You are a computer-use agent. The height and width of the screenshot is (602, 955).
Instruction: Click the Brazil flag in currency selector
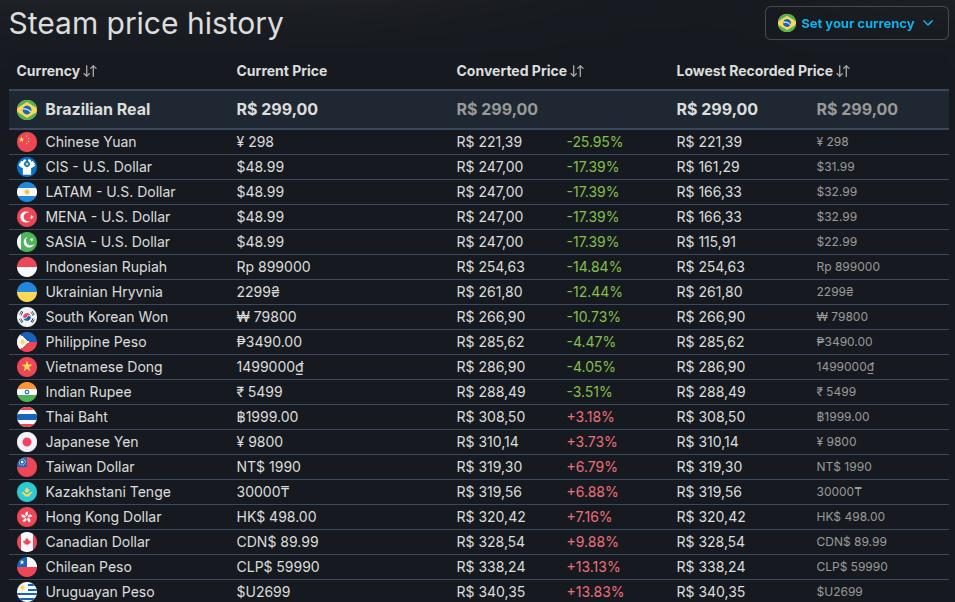coord(786,23)
